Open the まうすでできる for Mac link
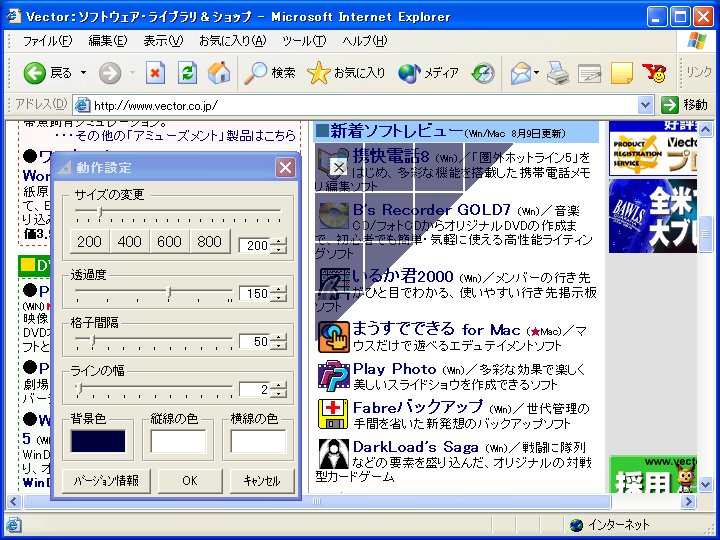The width and height of the screenshot is (720, 540). (436, 329)
